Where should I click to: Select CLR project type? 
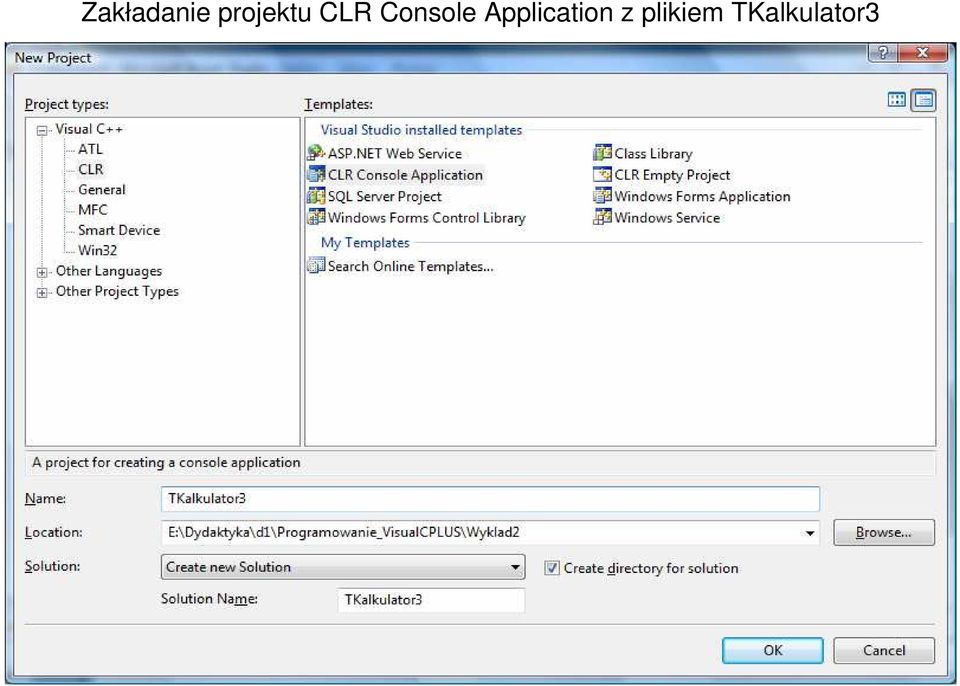coord(91,169)
